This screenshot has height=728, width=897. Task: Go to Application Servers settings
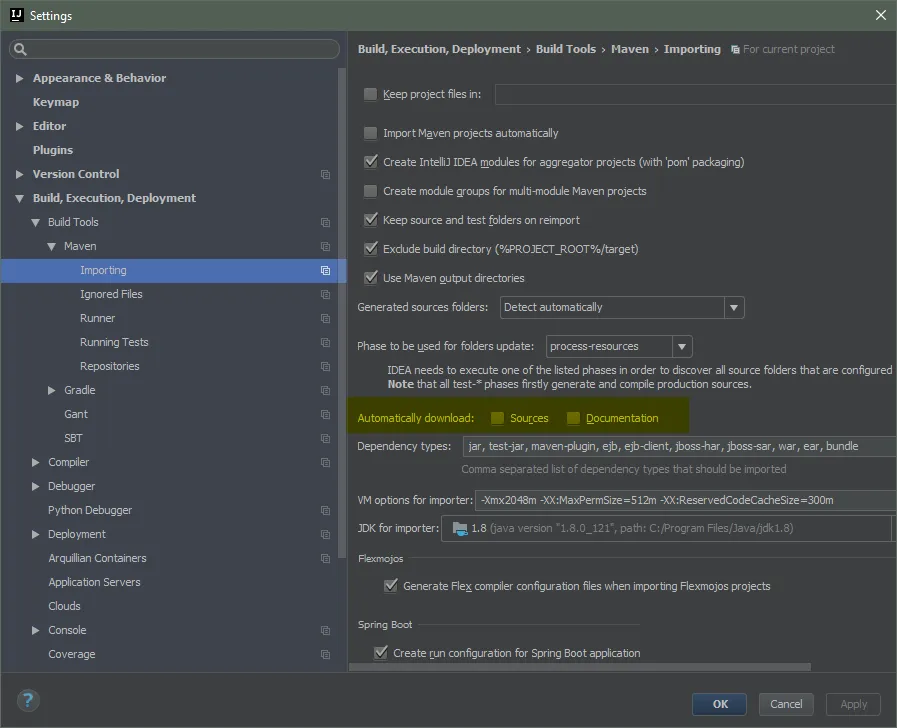(x=94, y=582)
